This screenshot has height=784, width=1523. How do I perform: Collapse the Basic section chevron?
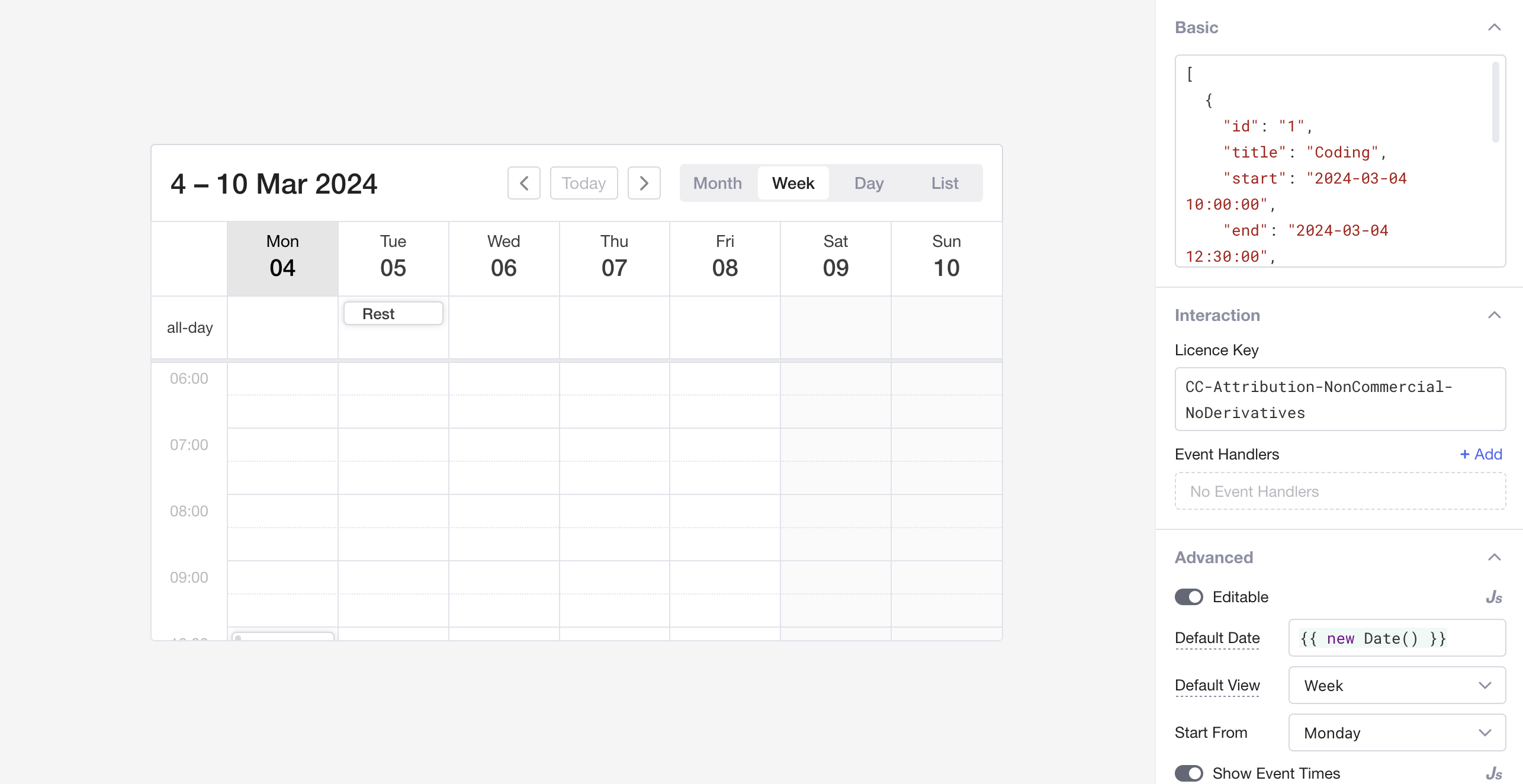(1494, 27)
